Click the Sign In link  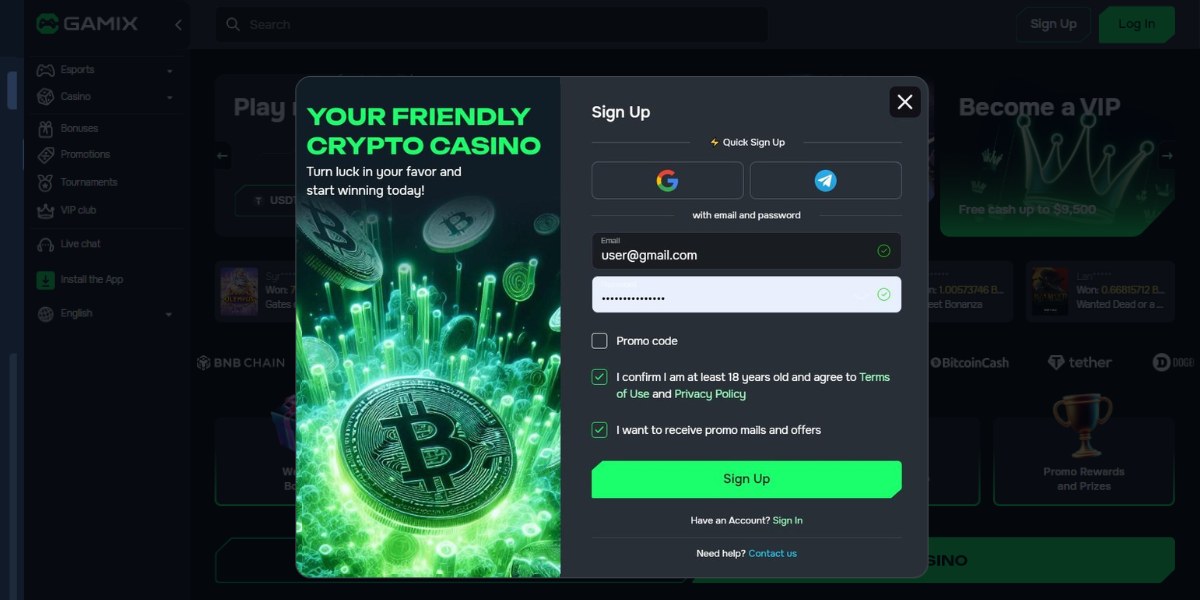tap(788, 520)
